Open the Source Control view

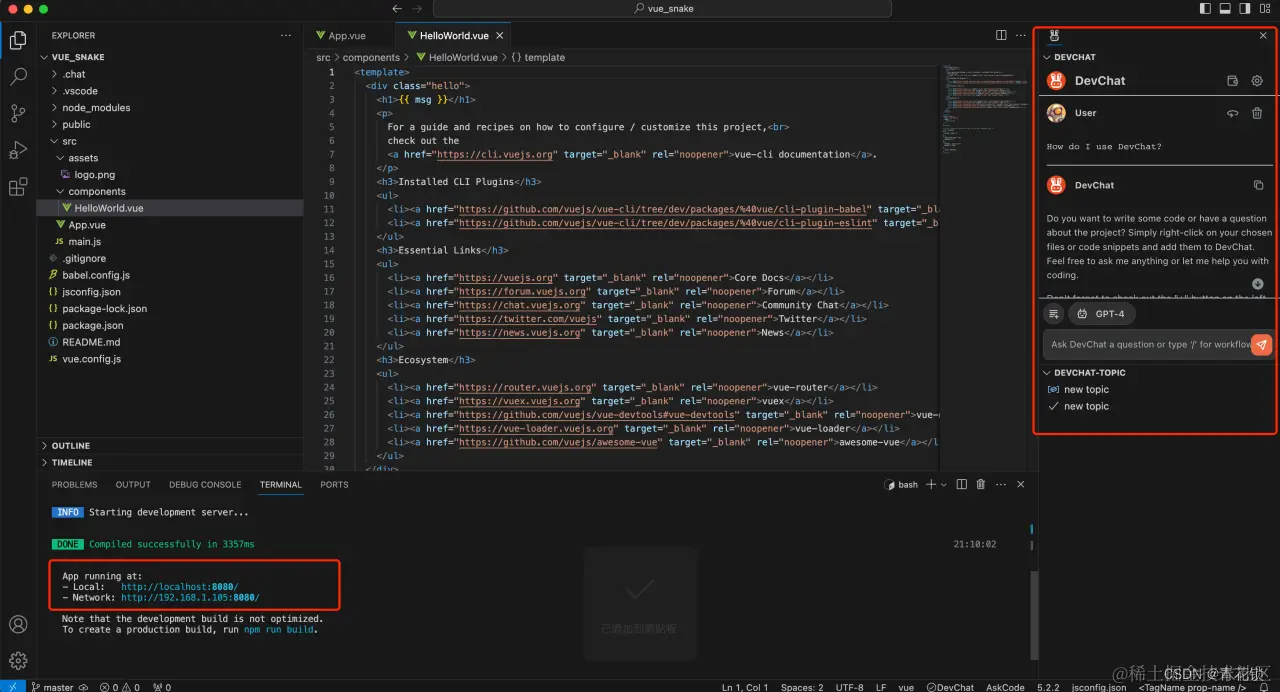coord(18,113)
